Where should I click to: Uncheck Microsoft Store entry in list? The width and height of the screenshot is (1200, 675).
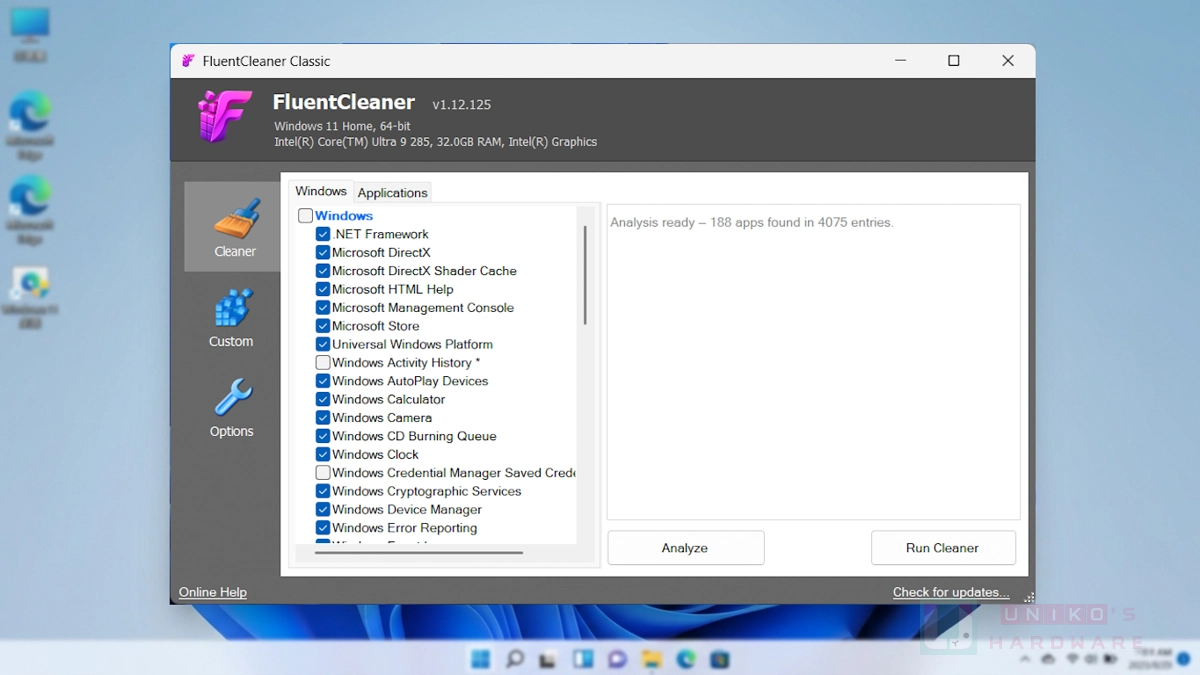[323, 326]
